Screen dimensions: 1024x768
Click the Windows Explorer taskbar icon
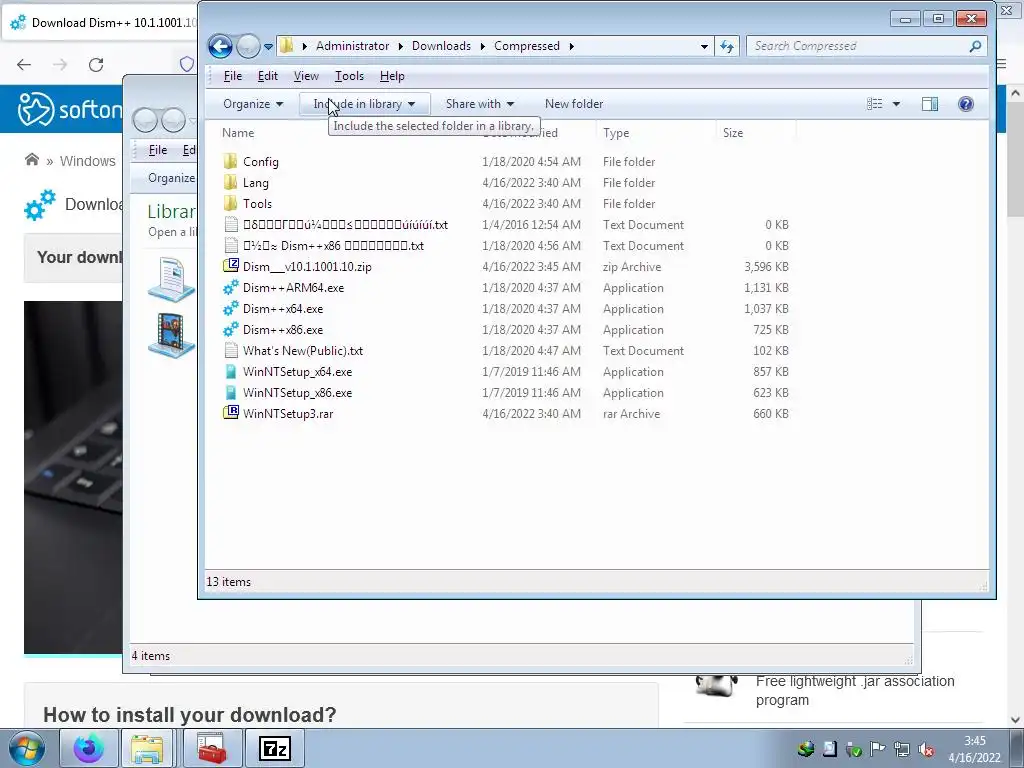[x=147, y=748]
